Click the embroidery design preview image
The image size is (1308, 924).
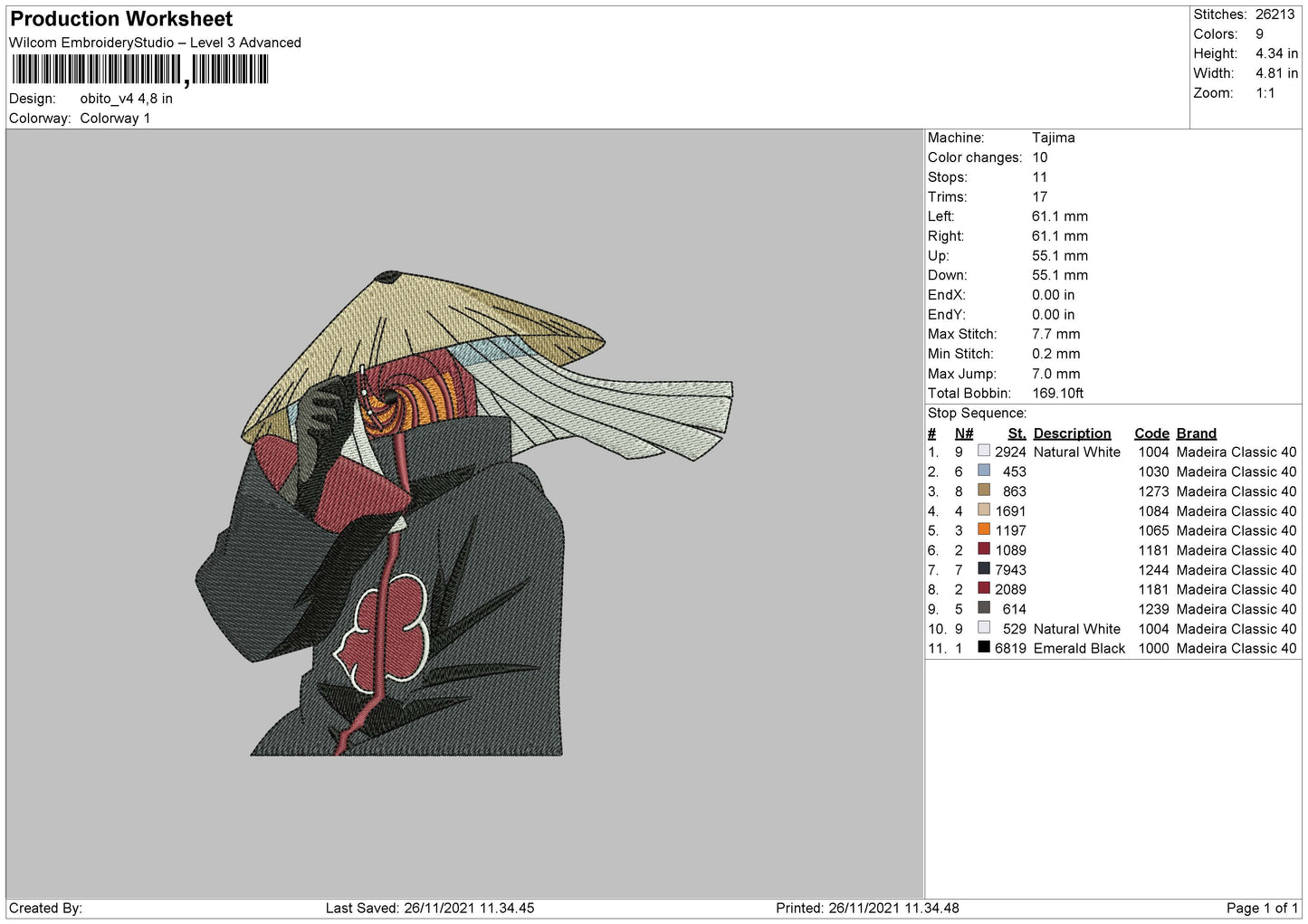(464, 513)
